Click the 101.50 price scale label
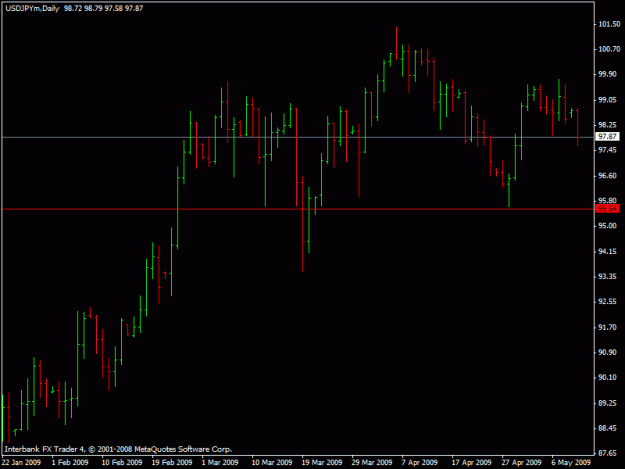 click(x=609, y=24)
